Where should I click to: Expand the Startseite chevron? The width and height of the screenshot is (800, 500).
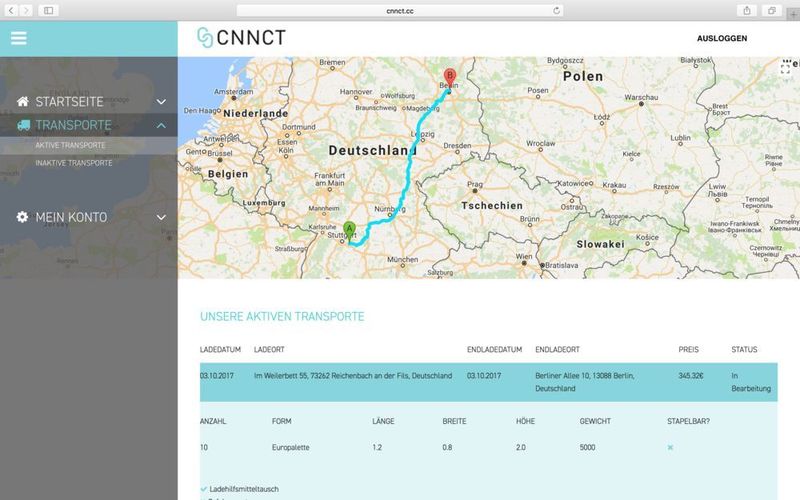pyautogui.click(x=161, y=102)
